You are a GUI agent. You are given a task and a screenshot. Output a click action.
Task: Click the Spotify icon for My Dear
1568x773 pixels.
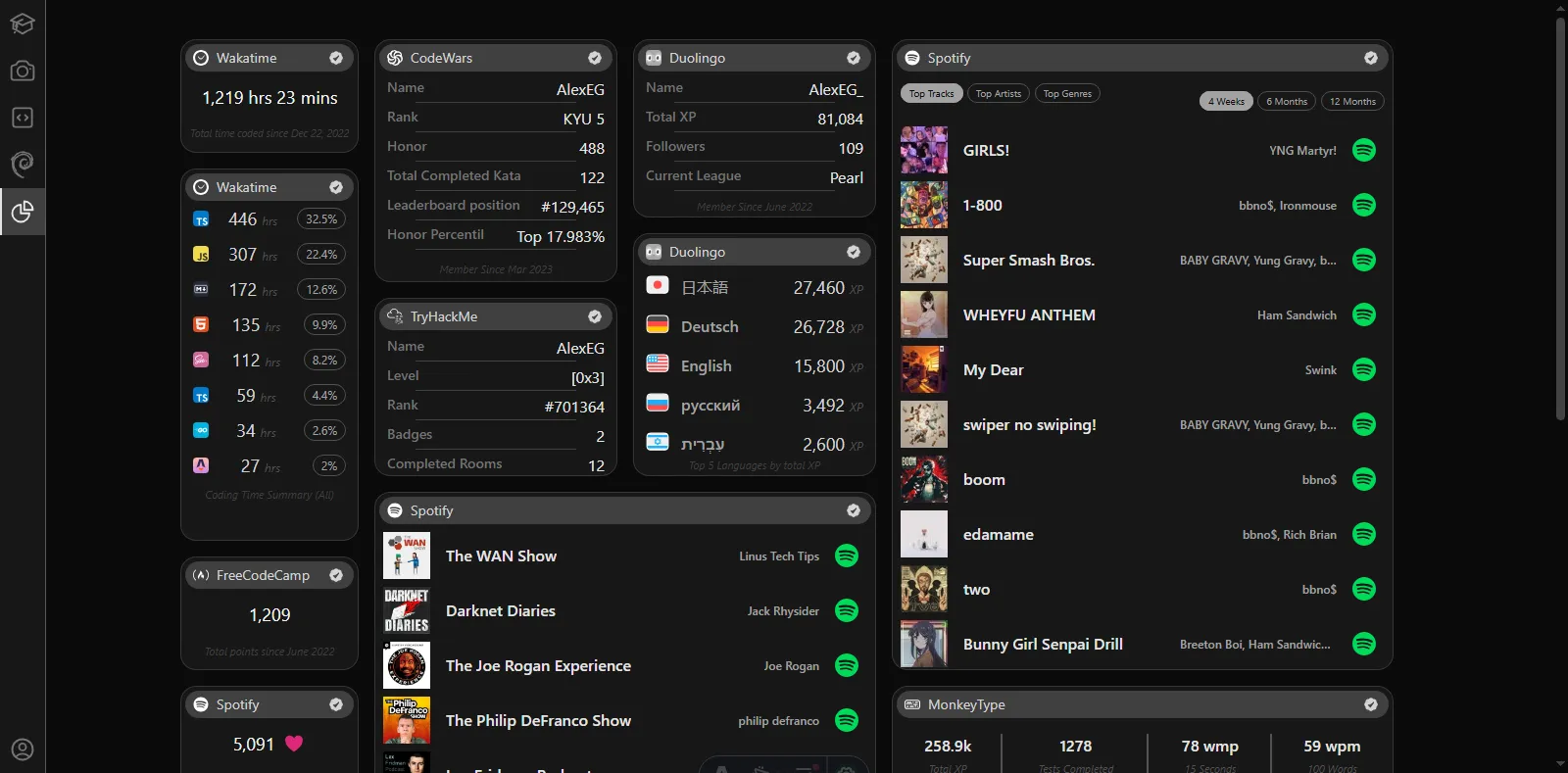[x=1364, y=369]
